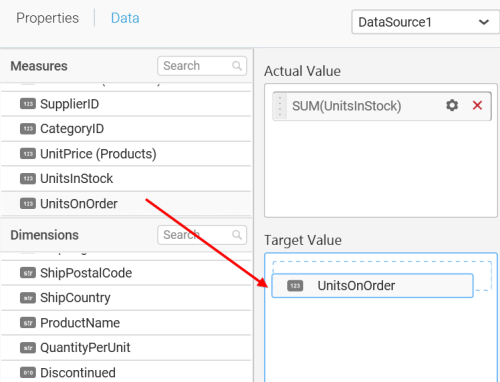
Task: Click UnitsOnOrder item in Target Value
Action: 372,286
